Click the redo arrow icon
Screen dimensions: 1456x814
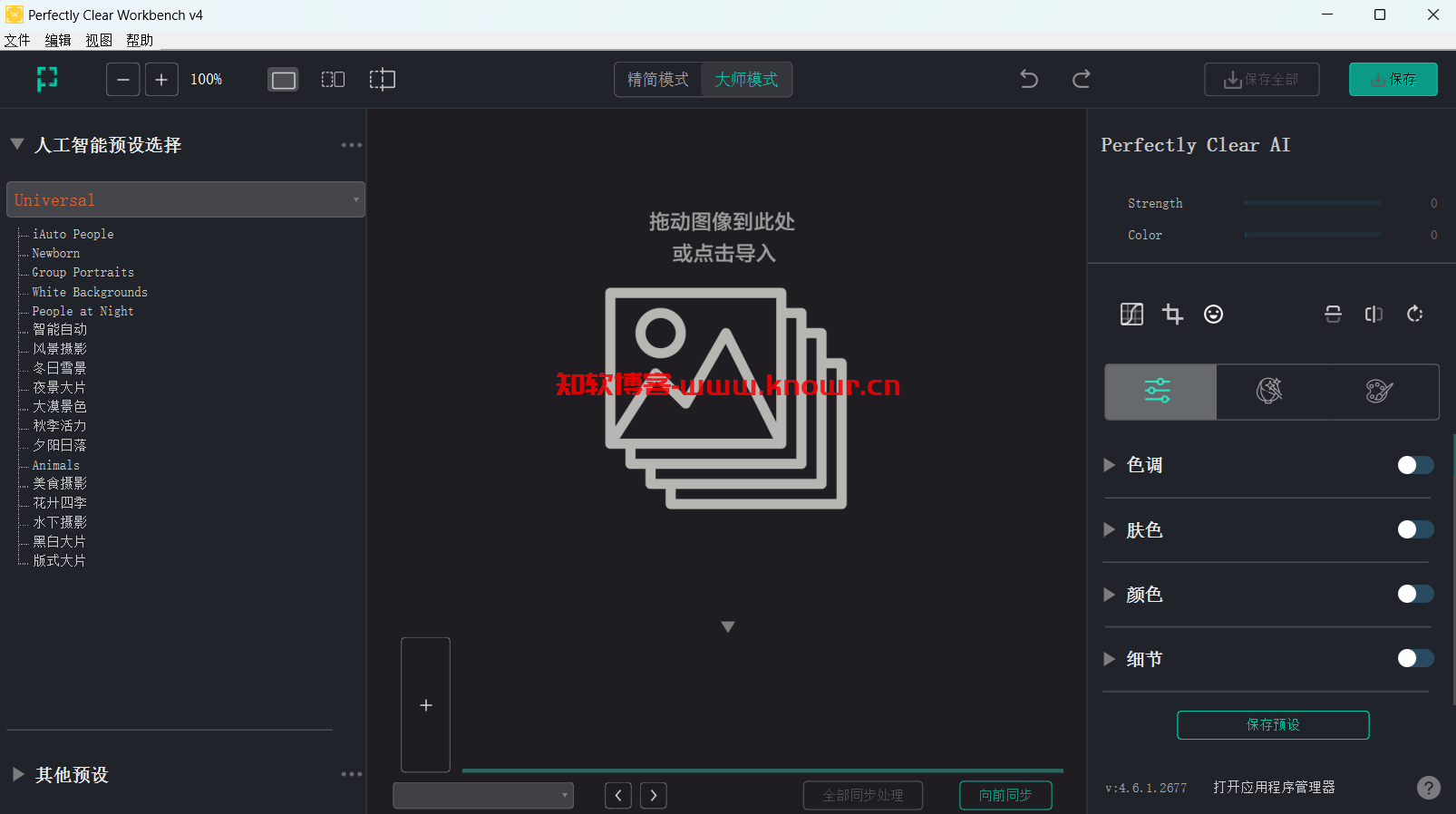(x=1081, y=79)
